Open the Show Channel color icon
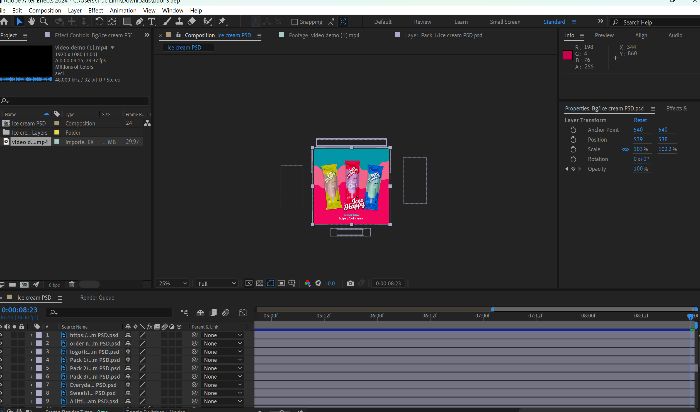Viewport: 700px width, 412px height. coord(308,283)
